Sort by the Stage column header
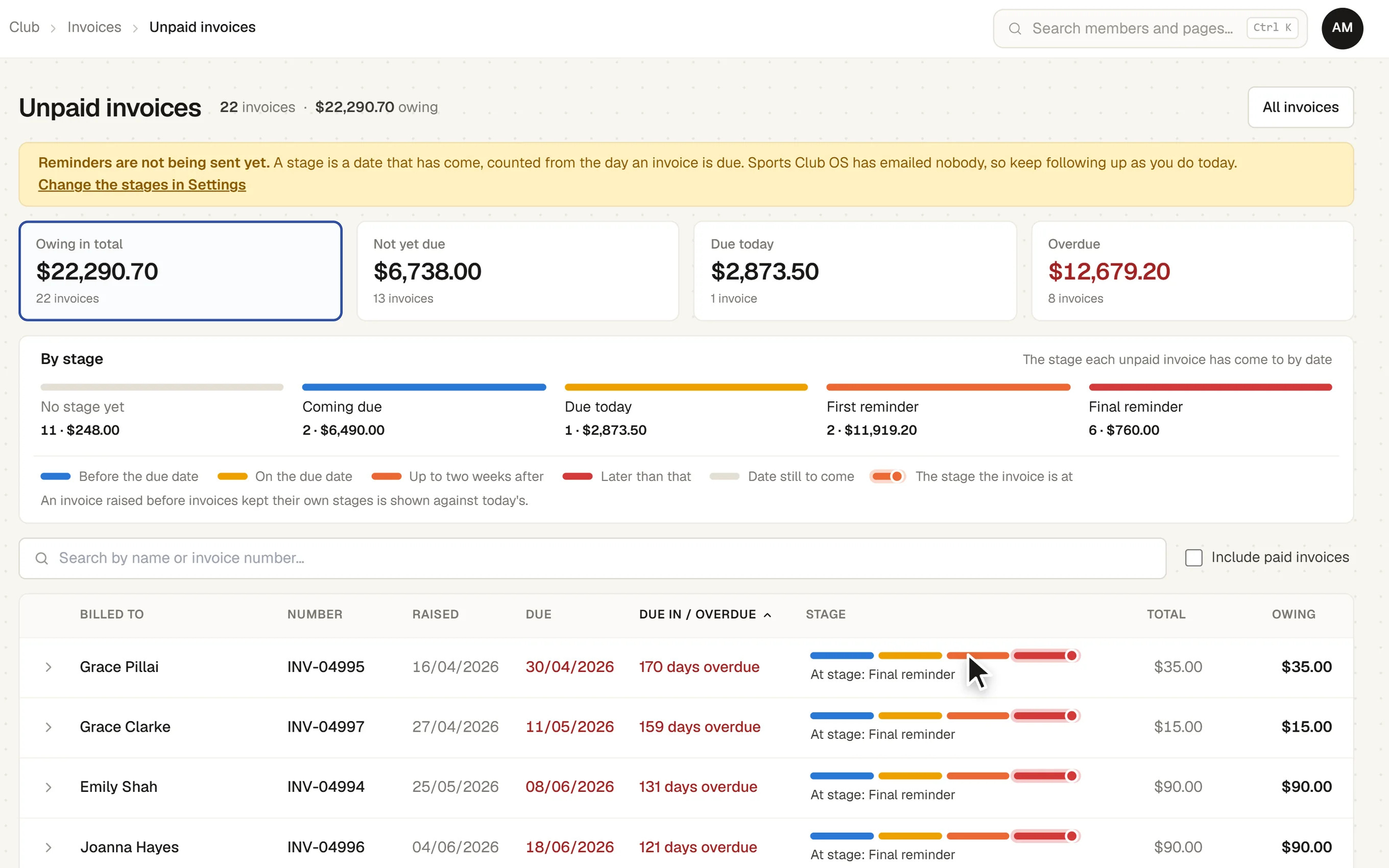The image size is (1389, 868). coord(825,614)
